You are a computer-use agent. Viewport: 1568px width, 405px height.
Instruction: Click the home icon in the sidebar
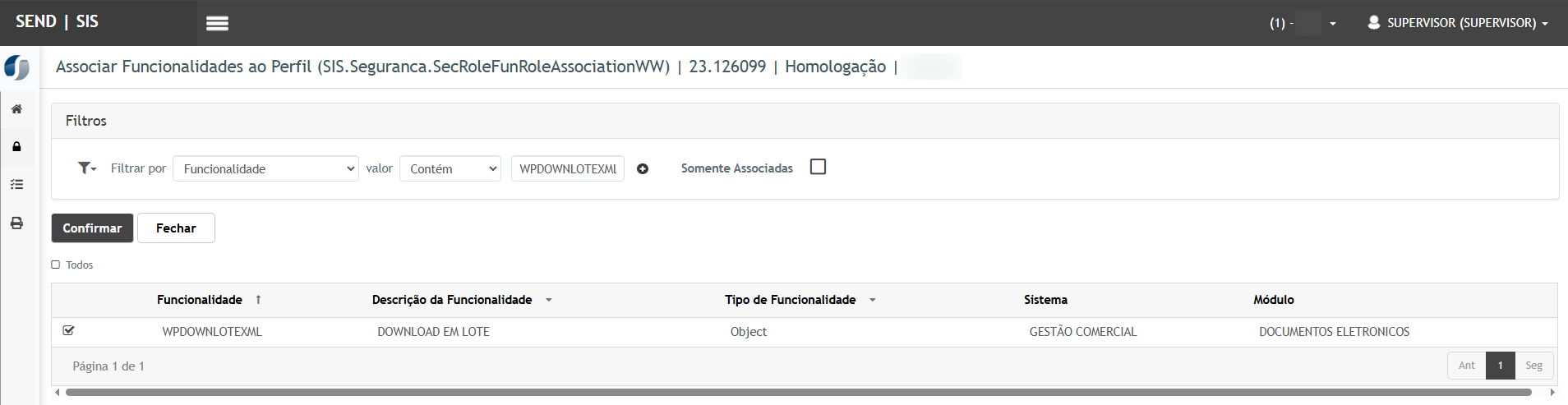[16, 109]
